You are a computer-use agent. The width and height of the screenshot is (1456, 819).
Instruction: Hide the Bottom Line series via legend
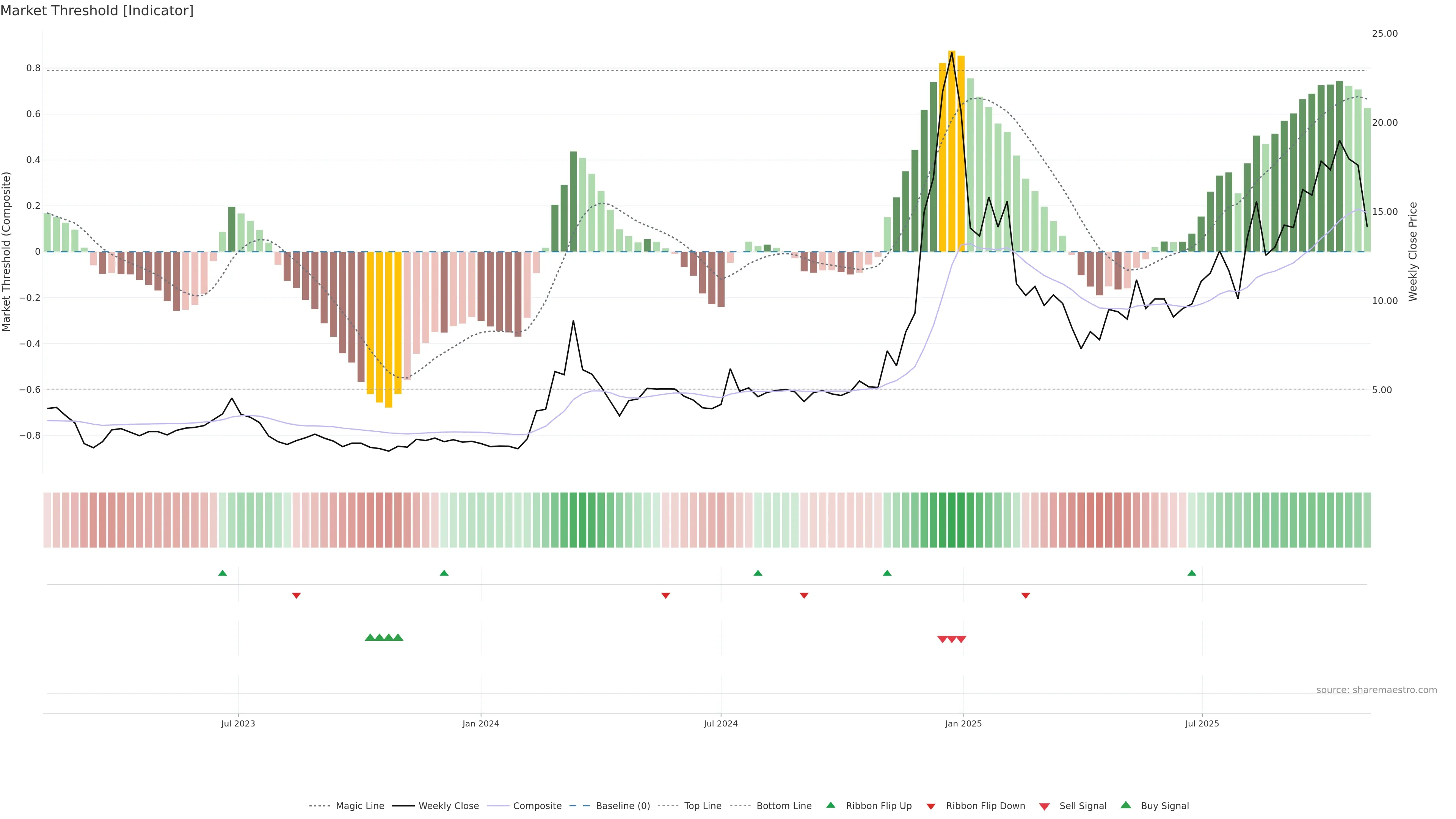(783, 806)
